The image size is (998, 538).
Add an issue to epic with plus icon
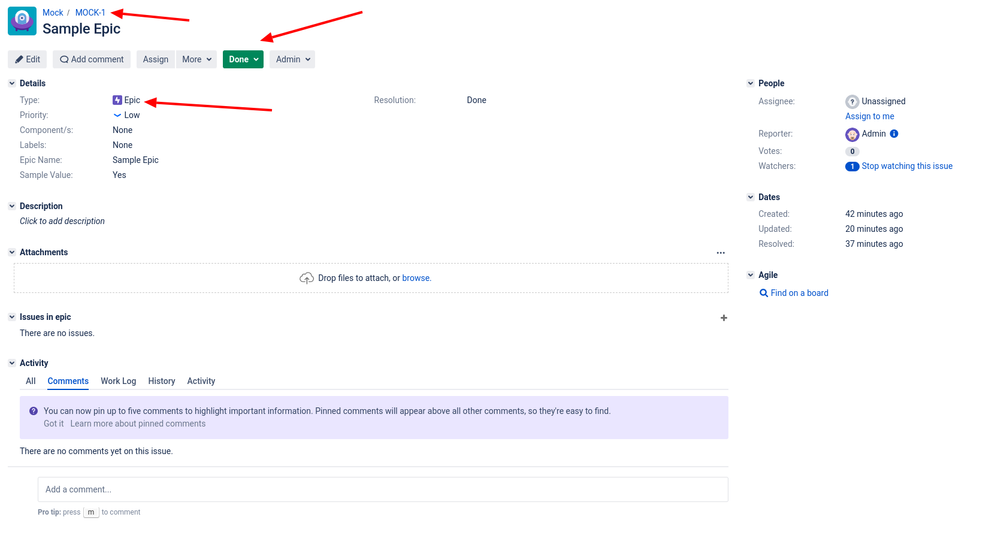coord(724,318)
